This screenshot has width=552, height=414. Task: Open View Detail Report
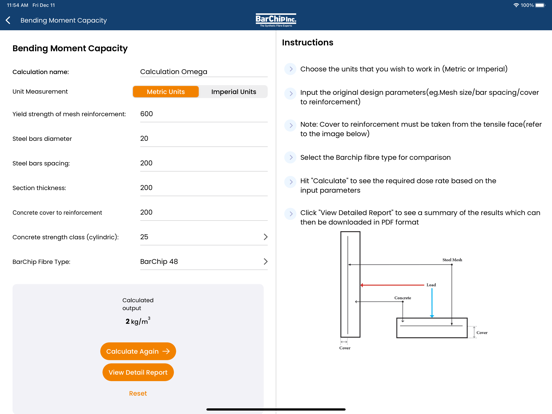pyautogui.click(x=138, y=372)
